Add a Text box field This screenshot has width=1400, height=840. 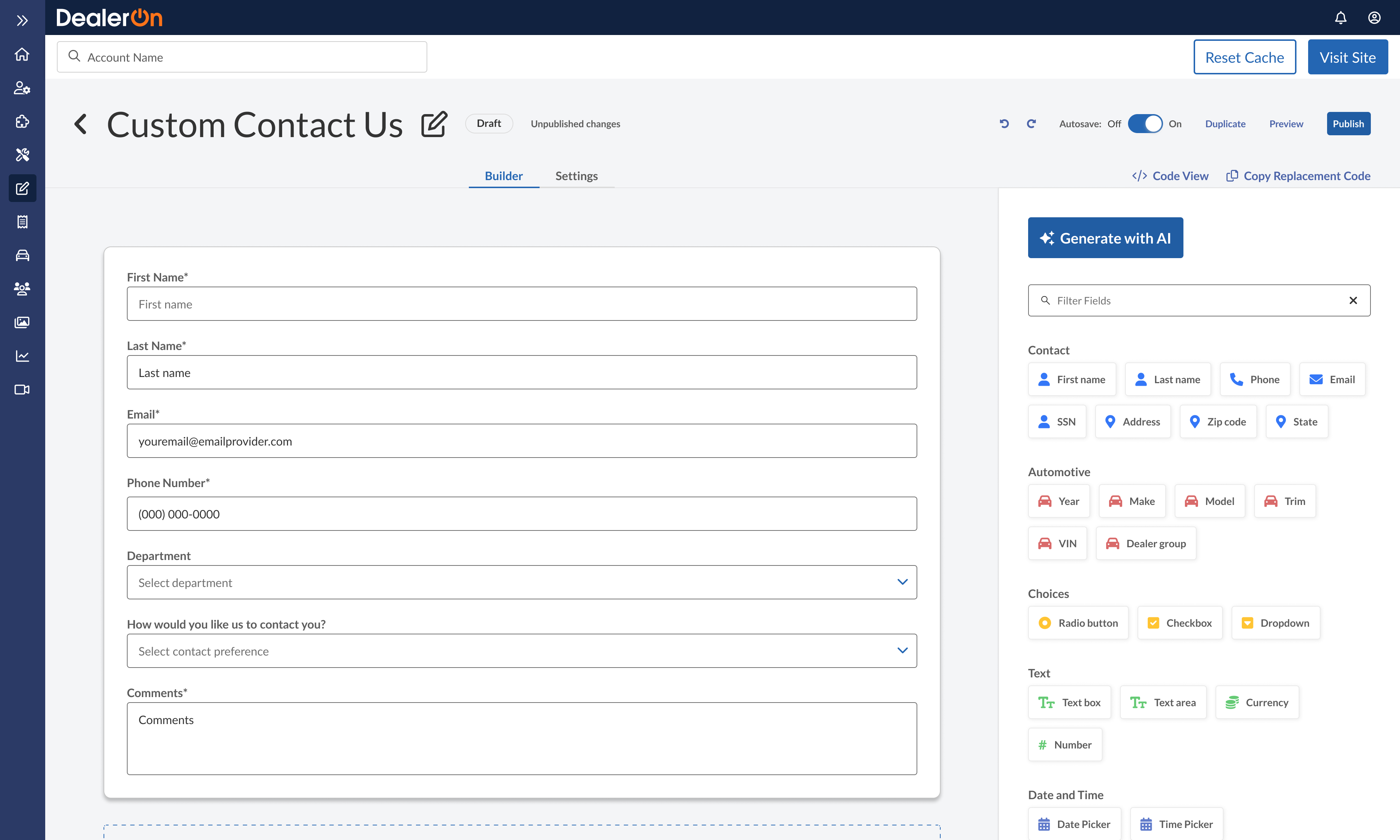[x=1069, y=702]
